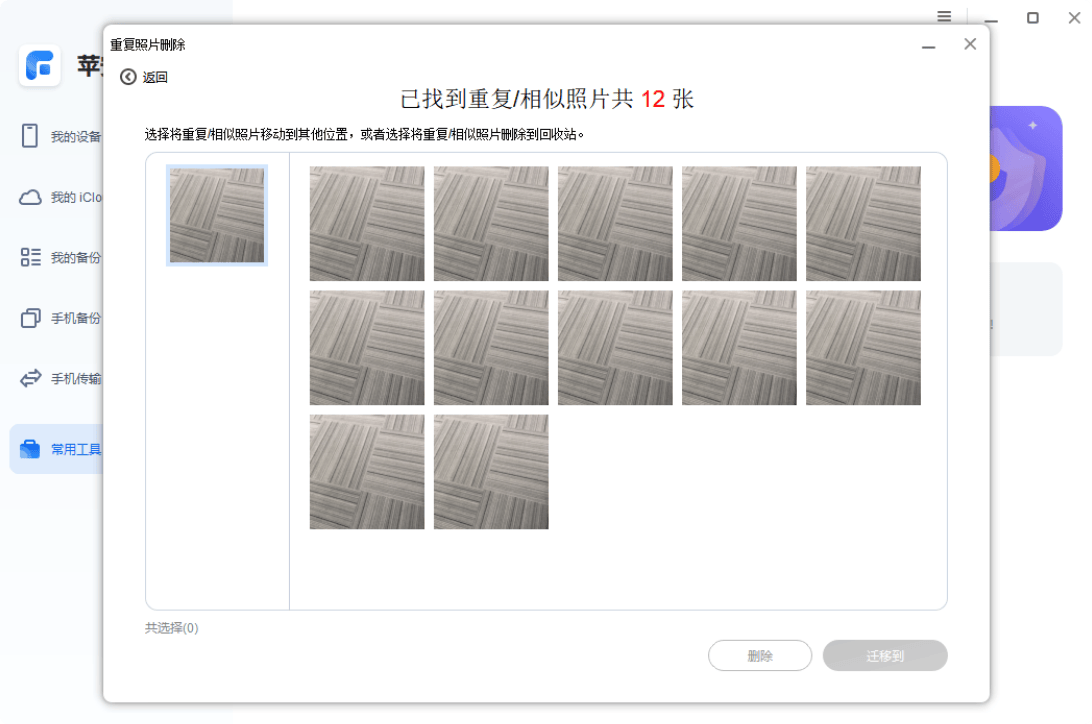
Task: Select last photo in the top row
Action: (863, 223)
